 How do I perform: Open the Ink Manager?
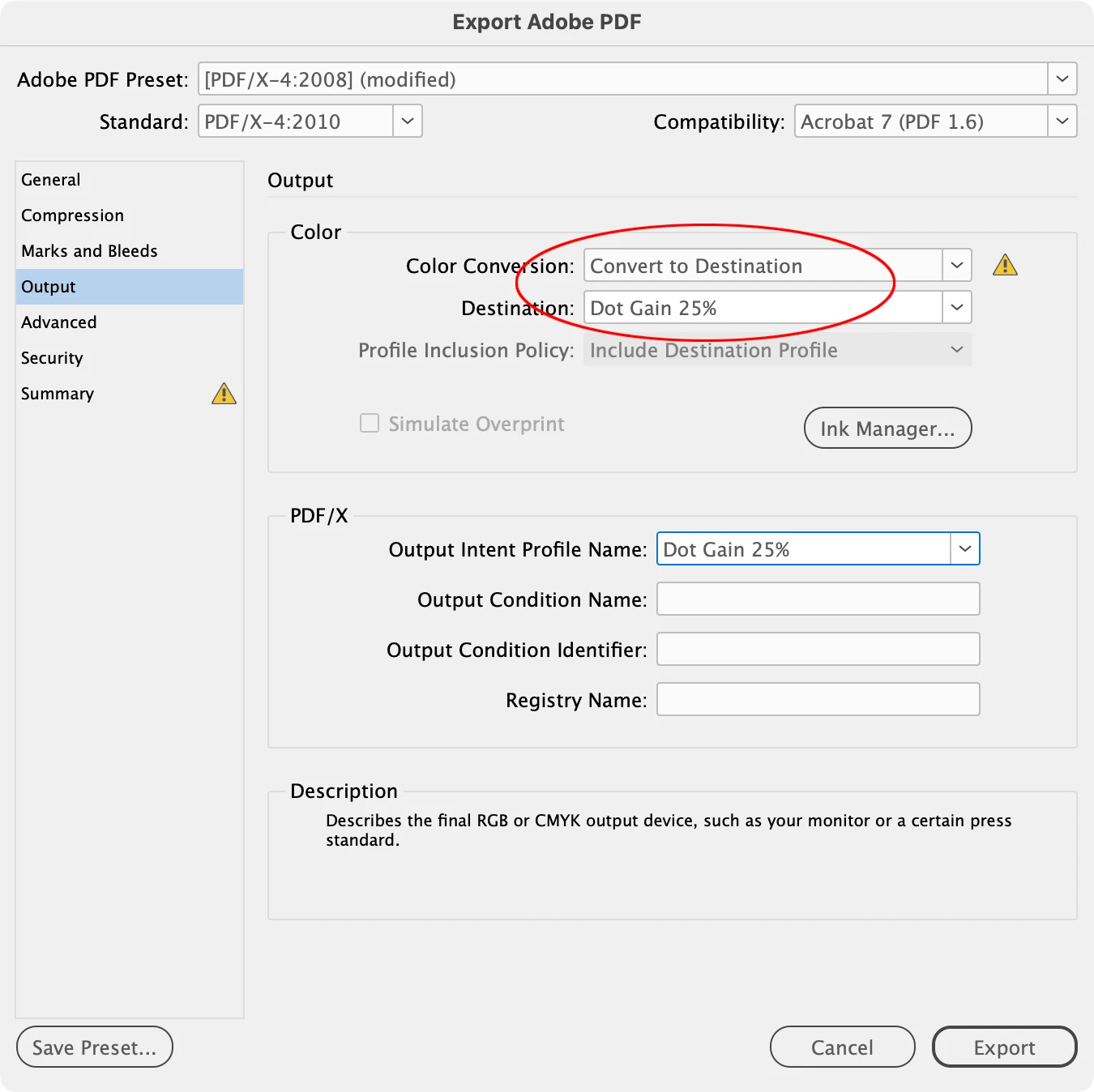click(888, 428)
